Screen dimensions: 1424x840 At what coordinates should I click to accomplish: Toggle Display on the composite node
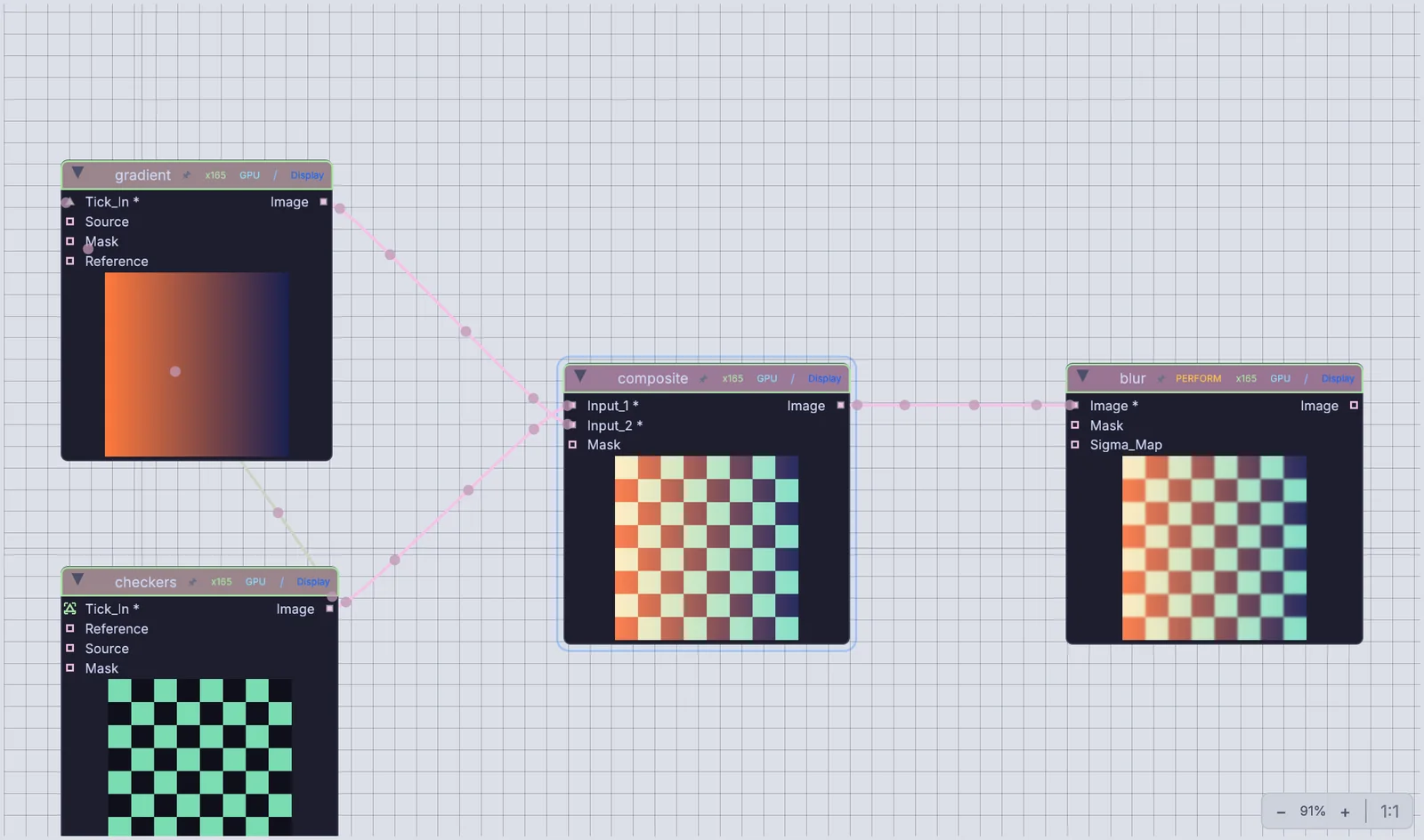[824, 379]
